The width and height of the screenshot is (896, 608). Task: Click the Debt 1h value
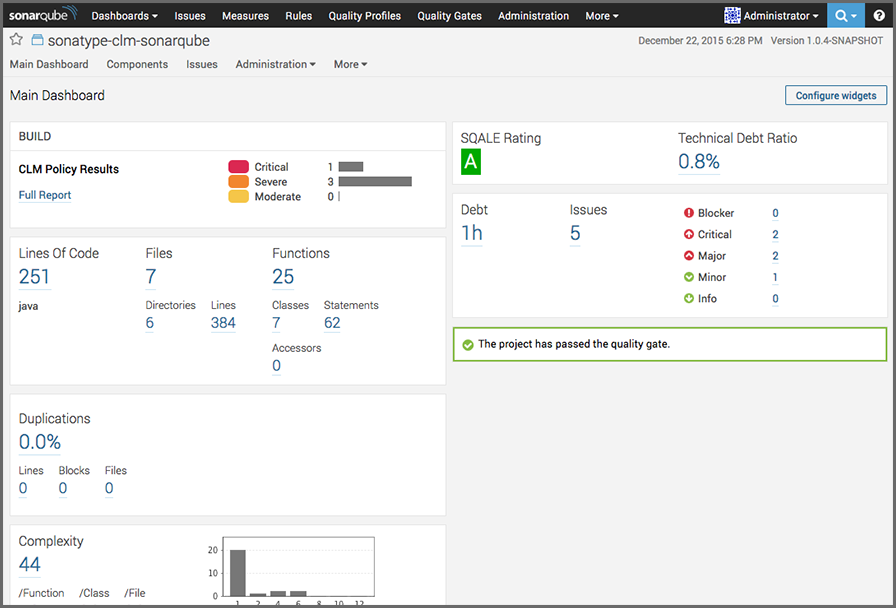pyautogui.click(x=471, y=233)
